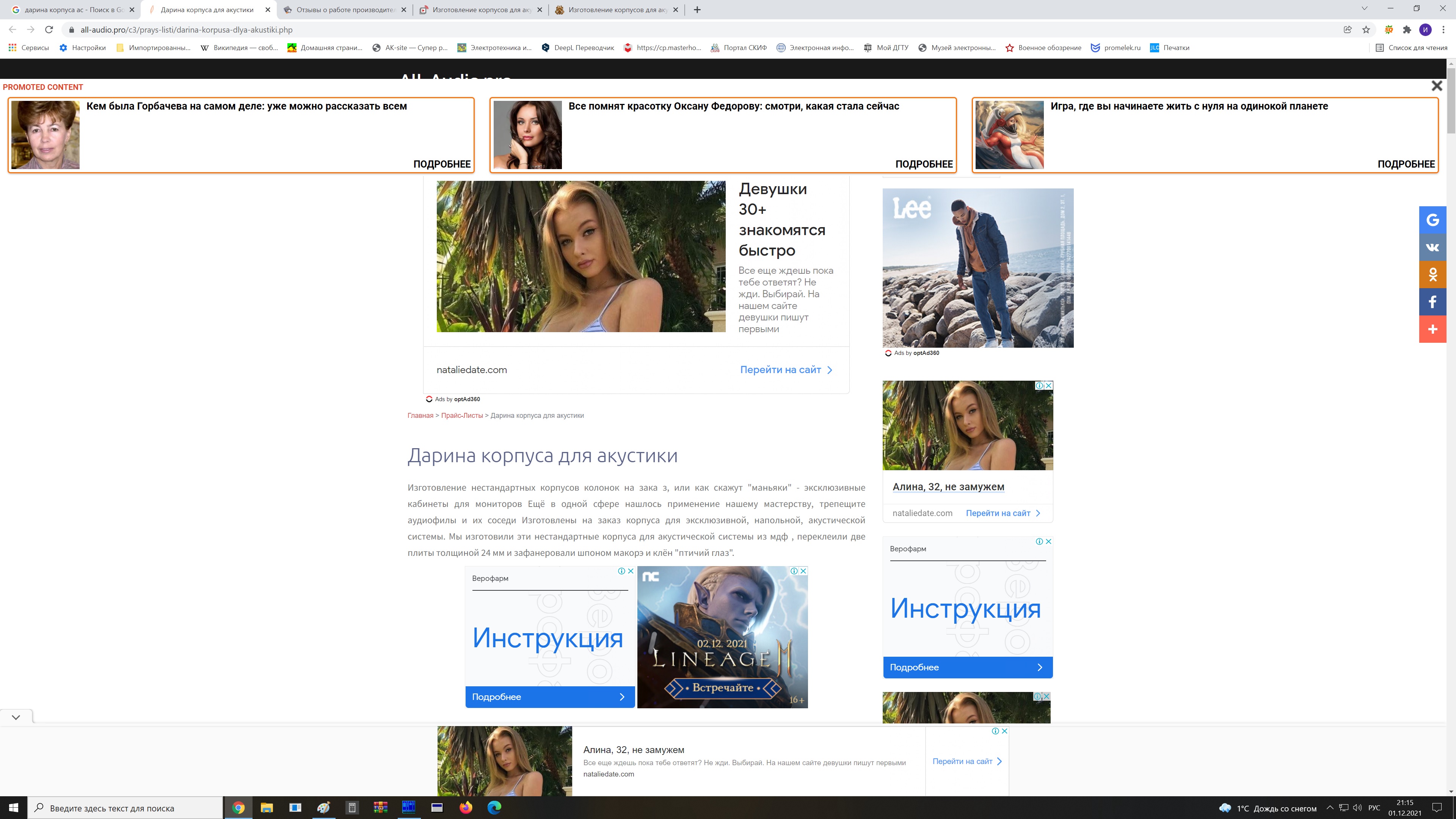The height and width of the screenshot is (819, 1456).
Task: Go forward with the browser forward arrow
Action: click(30, 30)
